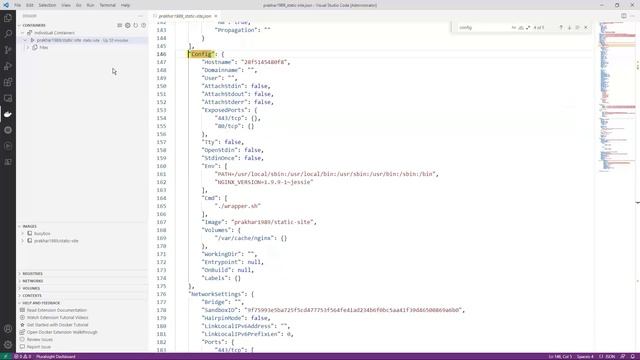Screen dimensions: 640x360
Task: Click the JSON language mode in status bar
Action: pos(610,356)
